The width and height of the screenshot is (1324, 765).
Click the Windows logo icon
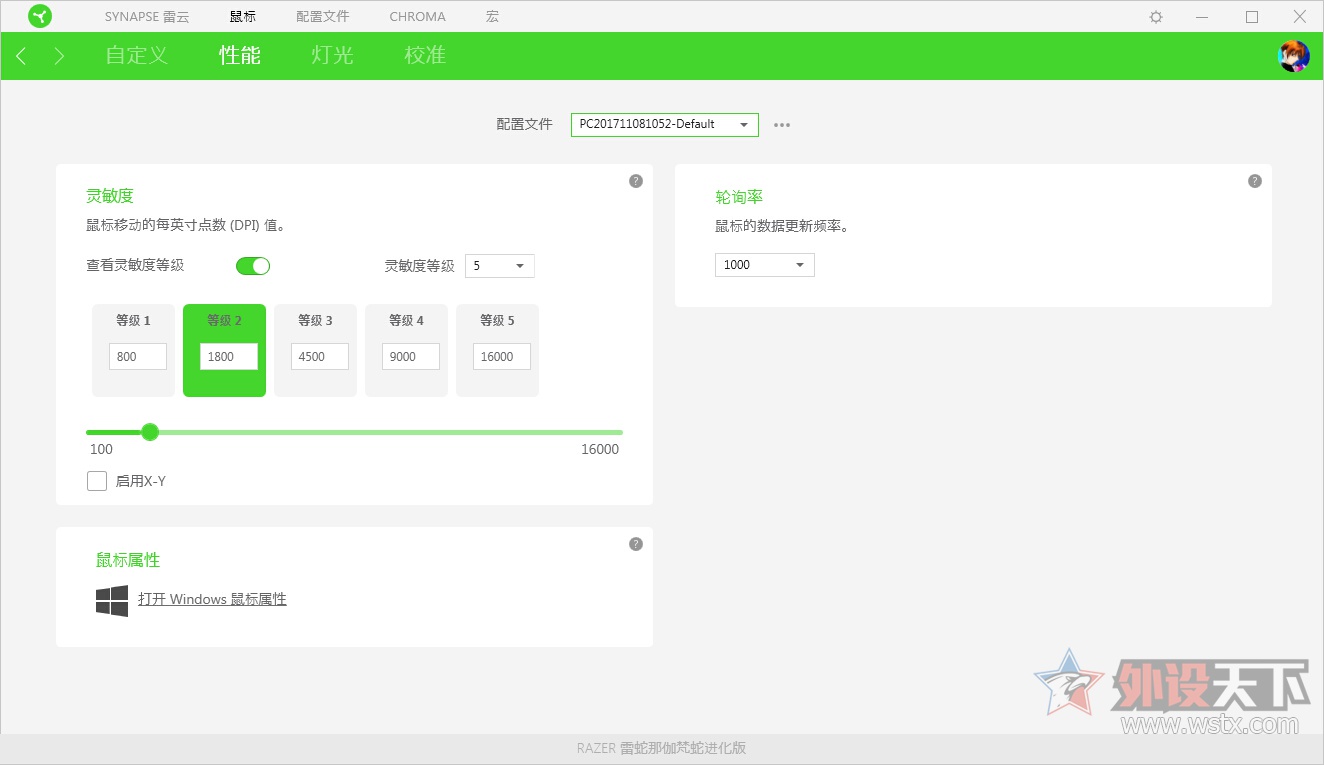(111, 600)
